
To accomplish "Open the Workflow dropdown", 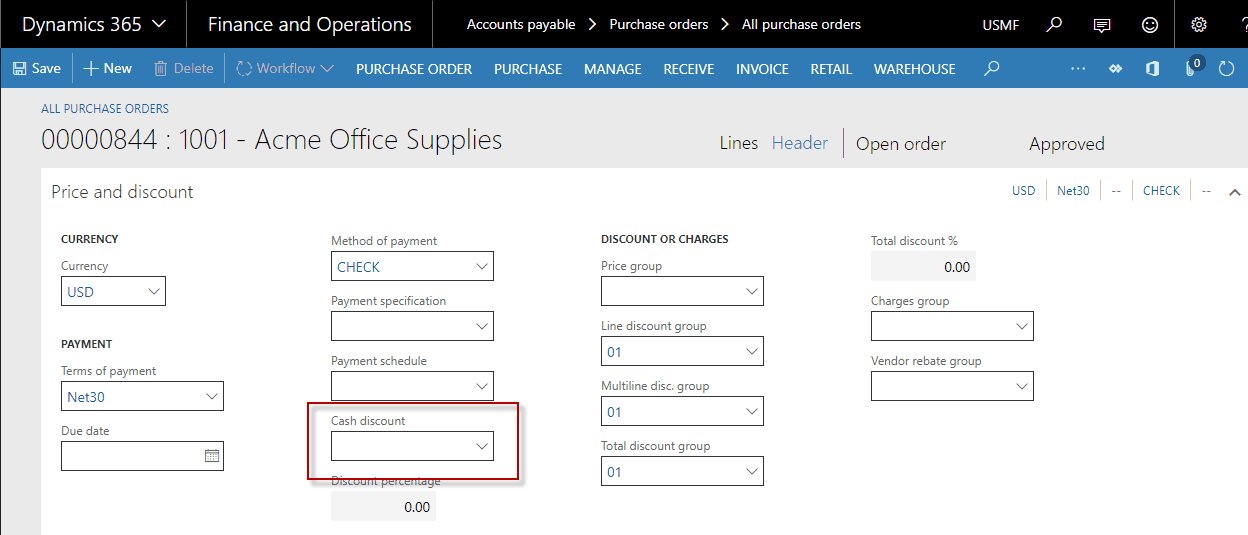I will pyautogui.click(x=285, y=68).
